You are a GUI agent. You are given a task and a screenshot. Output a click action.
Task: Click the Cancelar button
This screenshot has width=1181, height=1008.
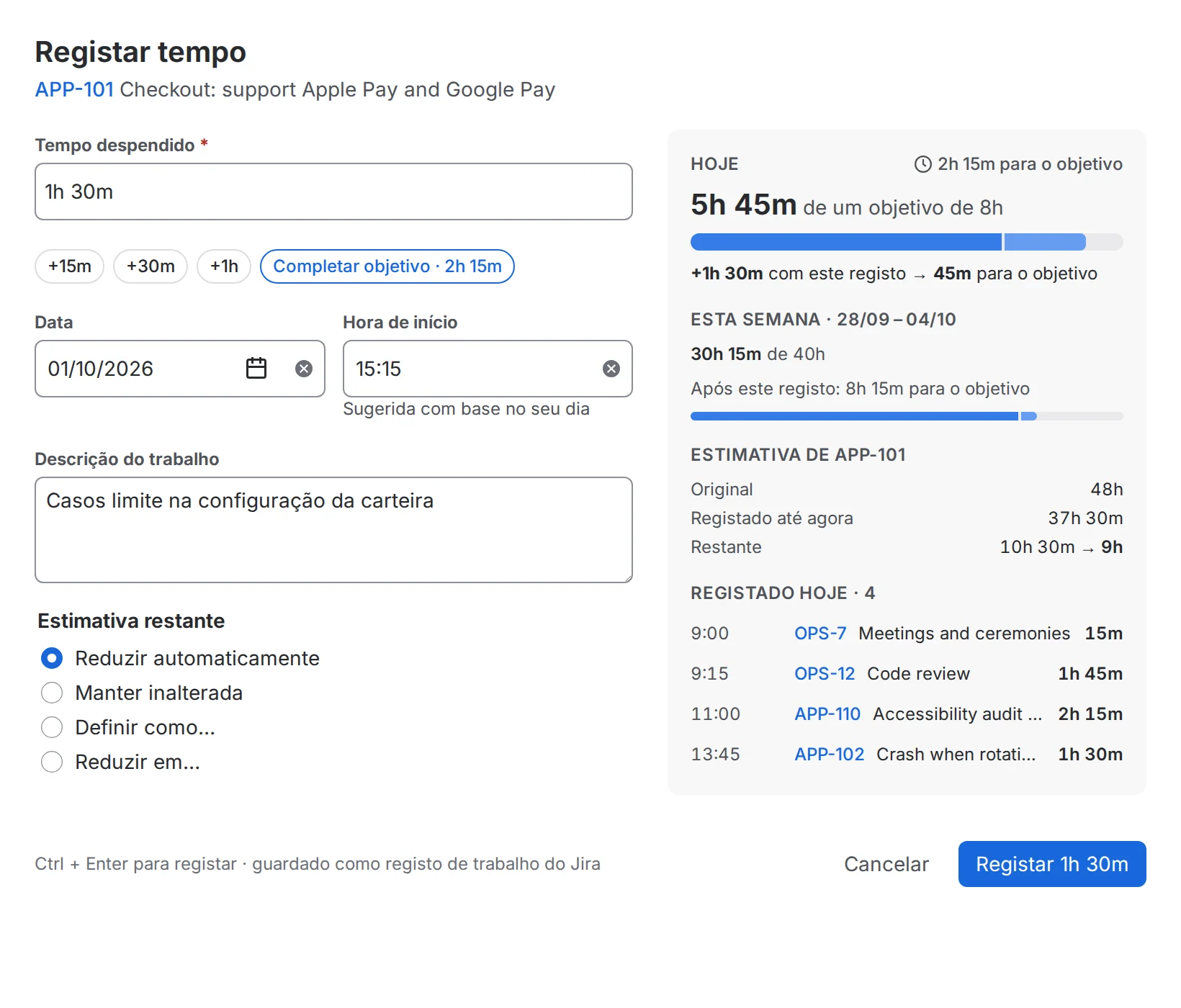click(886, 864)
